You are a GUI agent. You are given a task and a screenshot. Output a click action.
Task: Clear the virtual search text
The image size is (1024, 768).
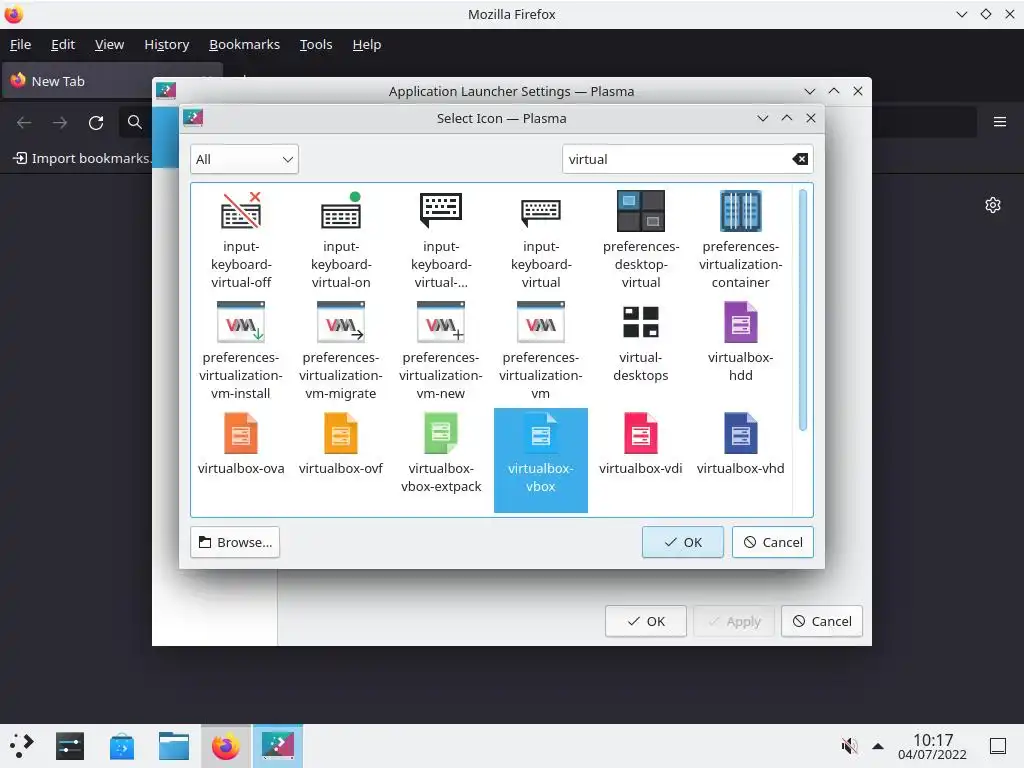point(800,159)
